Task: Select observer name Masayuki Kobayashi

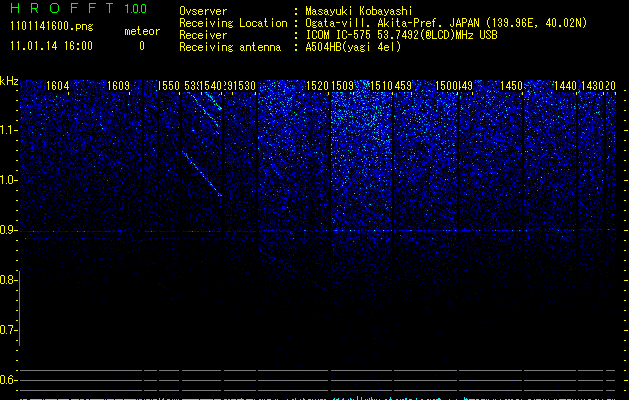Action: (359, 11)
